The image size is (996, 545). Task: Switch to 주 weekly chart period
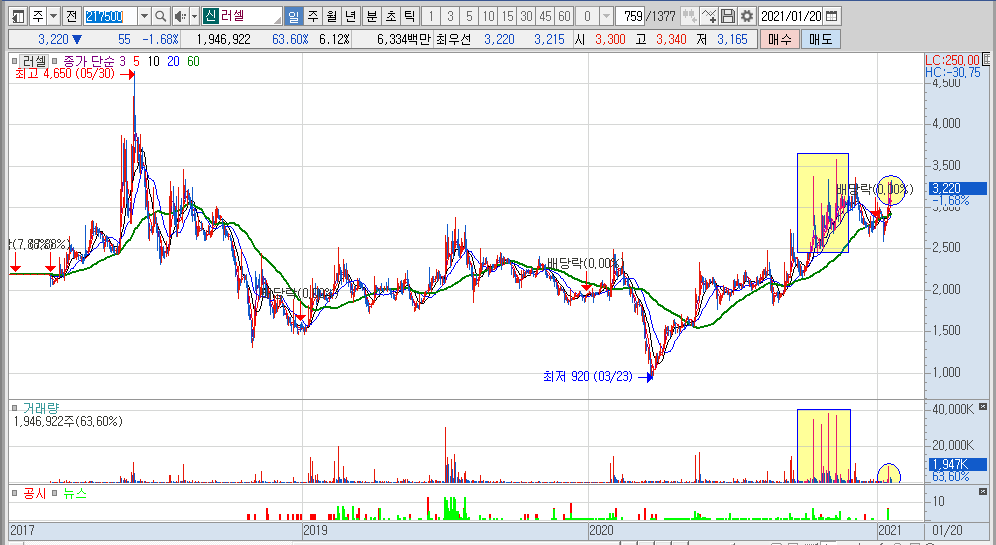point(312,17)
